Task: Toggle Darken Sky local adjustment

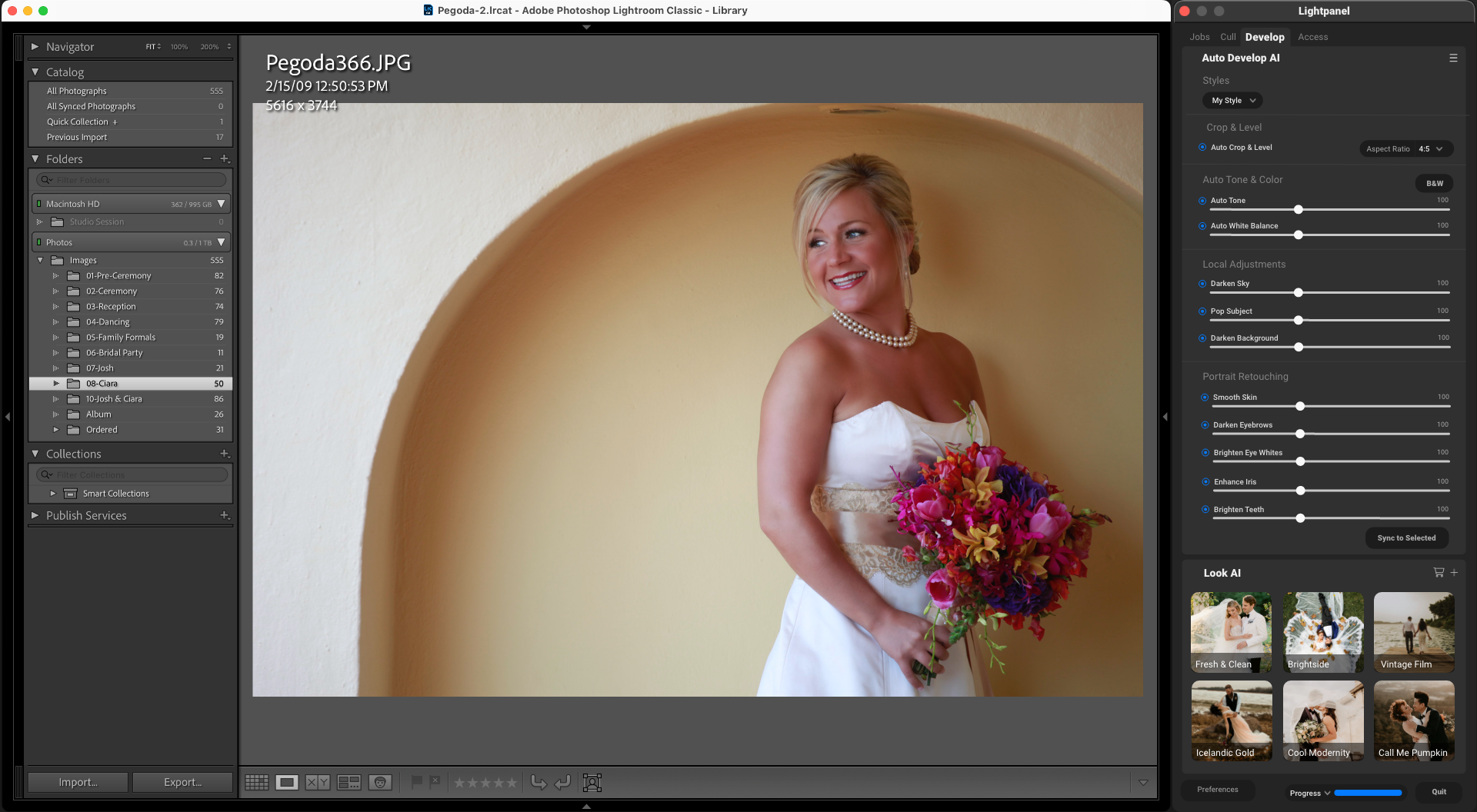Action: click(1202, 284)
